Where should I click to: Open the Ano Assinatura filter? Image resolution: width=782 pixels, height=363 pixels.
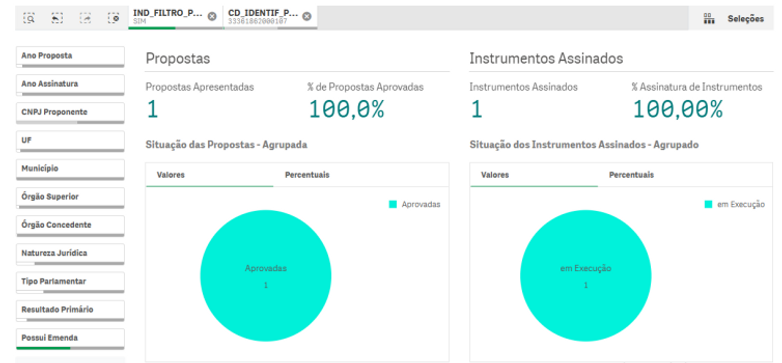point(70,85)
